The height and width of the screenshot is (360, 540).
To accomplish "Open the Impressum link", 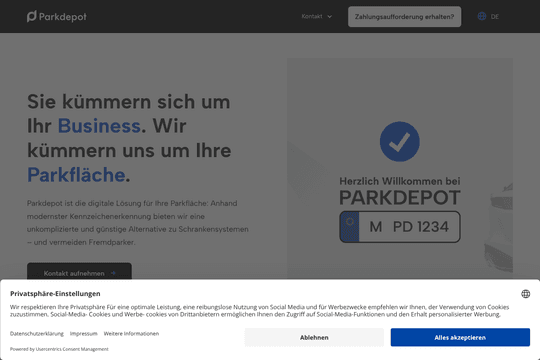I will pos(84,333).
